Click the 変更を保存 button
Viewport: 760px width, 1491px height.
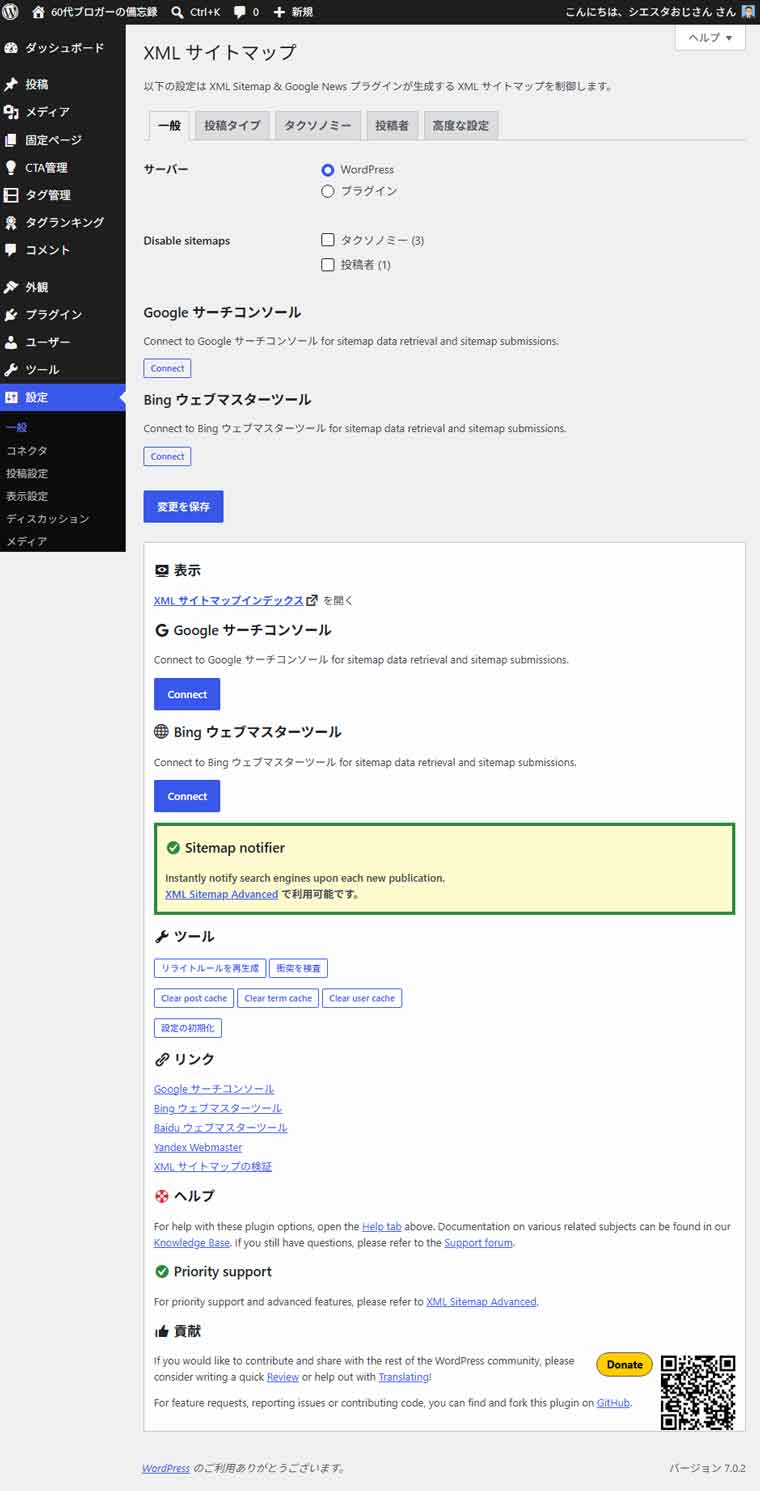coord(183,507)
